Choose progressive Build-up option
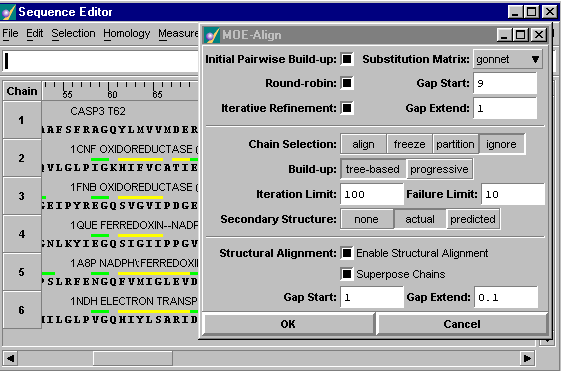 [439, 169]
